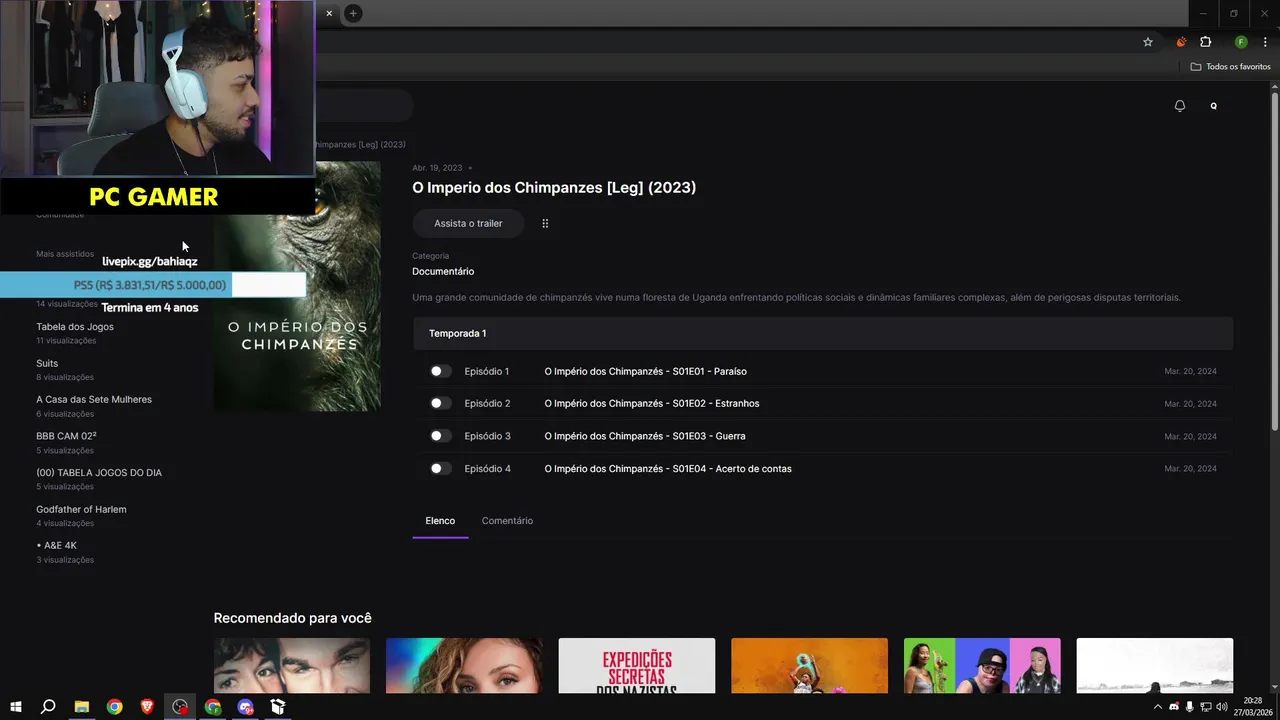Open the orange recommended thumbnail
Image resolution: width=1280 pixels, height=720 pixels.
pyautogui.click(x=809, y=665)
